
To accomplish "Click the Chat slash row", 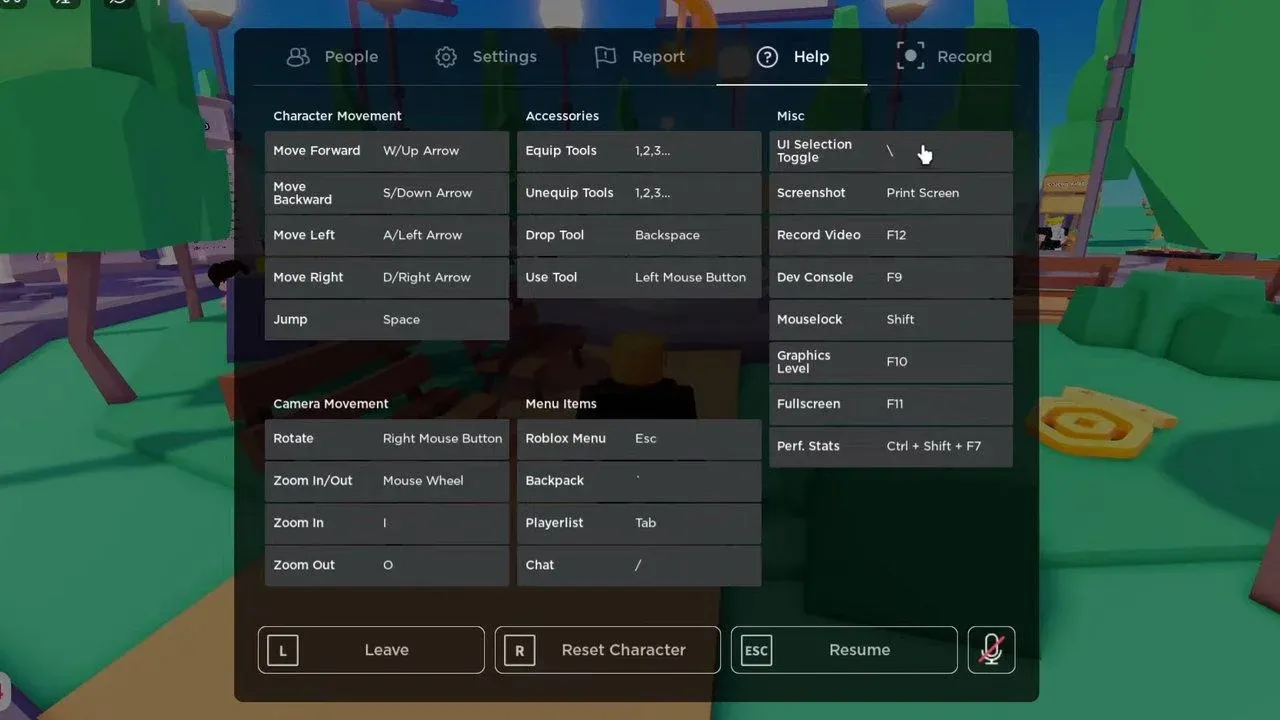I will (639, 565).
